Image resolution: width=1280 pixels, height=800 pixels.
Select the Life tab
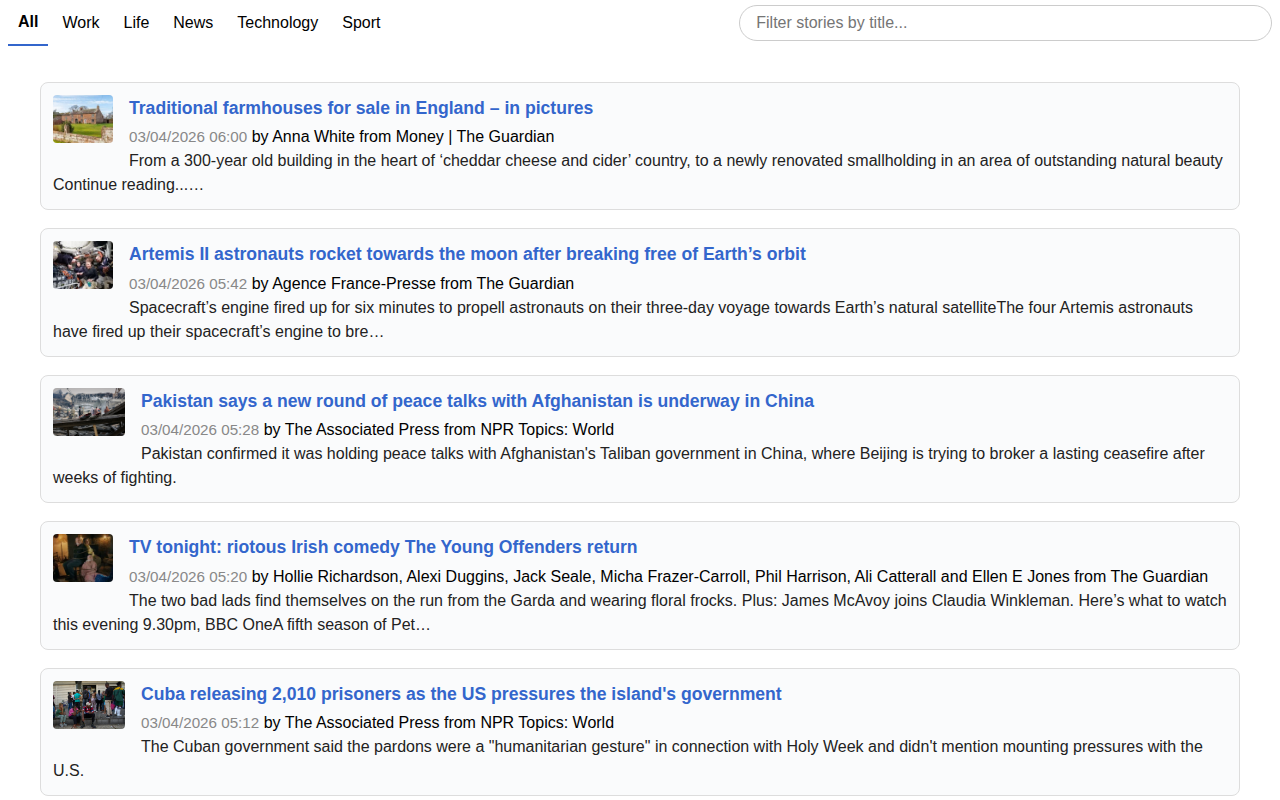point(136,22)
